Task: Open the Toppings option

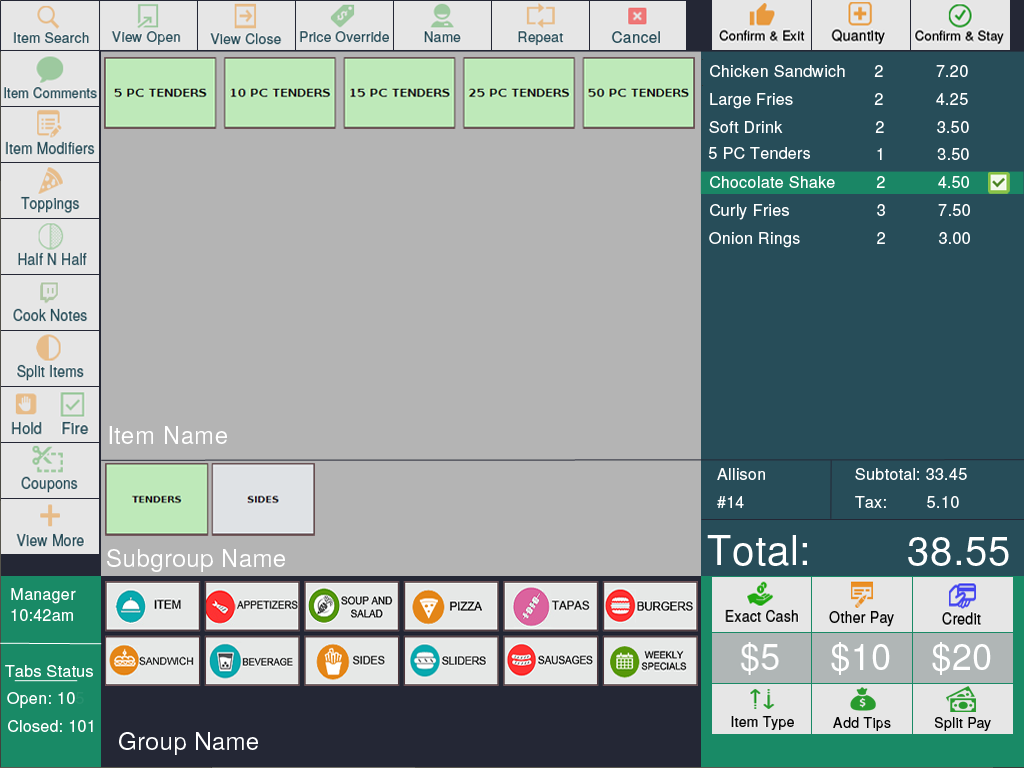Action: coord(50,190)
